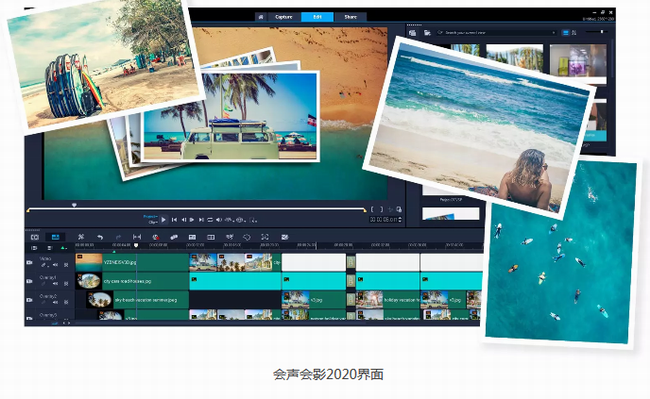The image size is (650, 399).
Task: Open the sound mixer icon
Action: (174, 237)
